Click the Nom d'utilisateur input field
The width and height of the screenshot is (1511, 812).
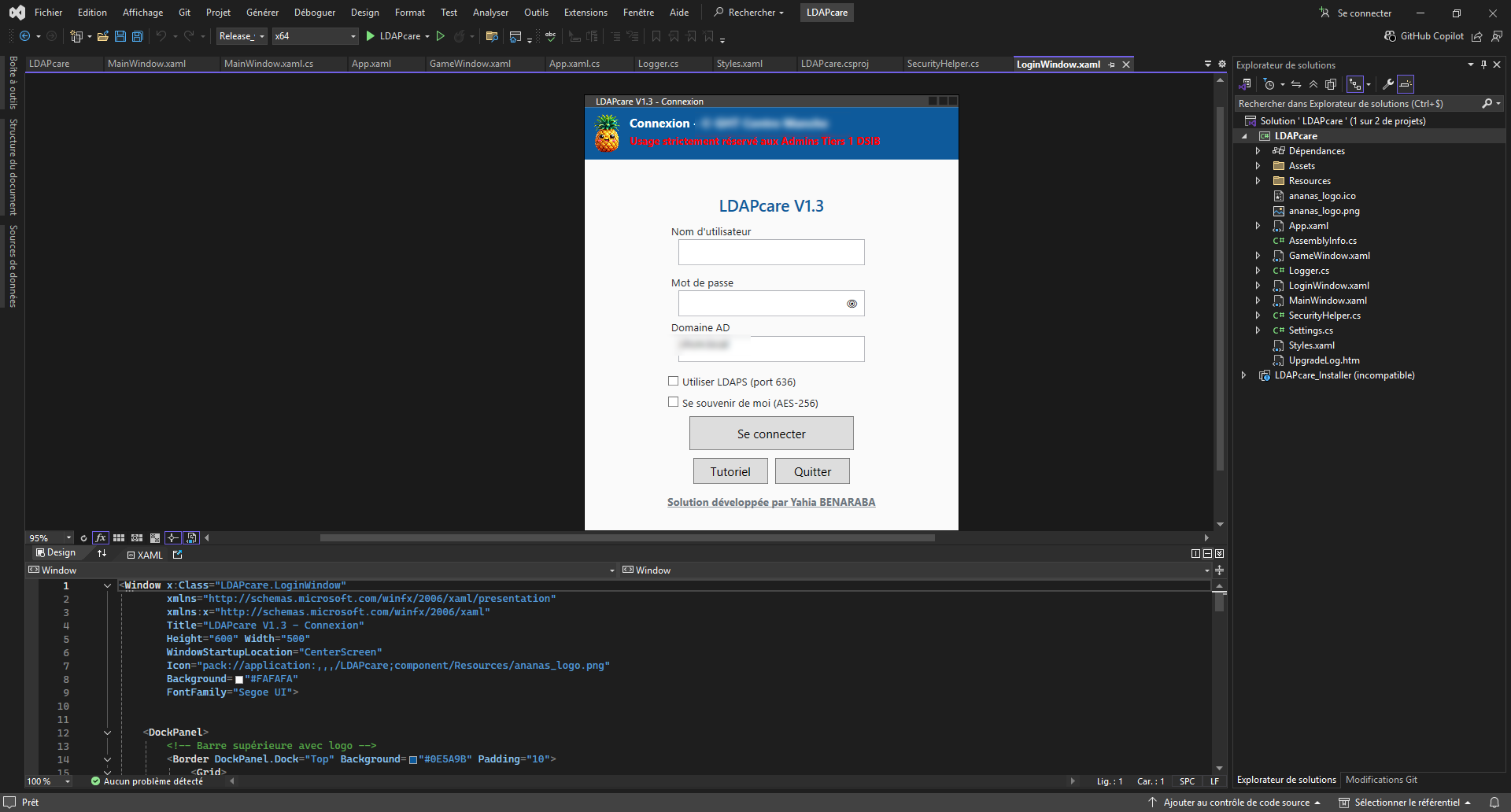point(771,253)
